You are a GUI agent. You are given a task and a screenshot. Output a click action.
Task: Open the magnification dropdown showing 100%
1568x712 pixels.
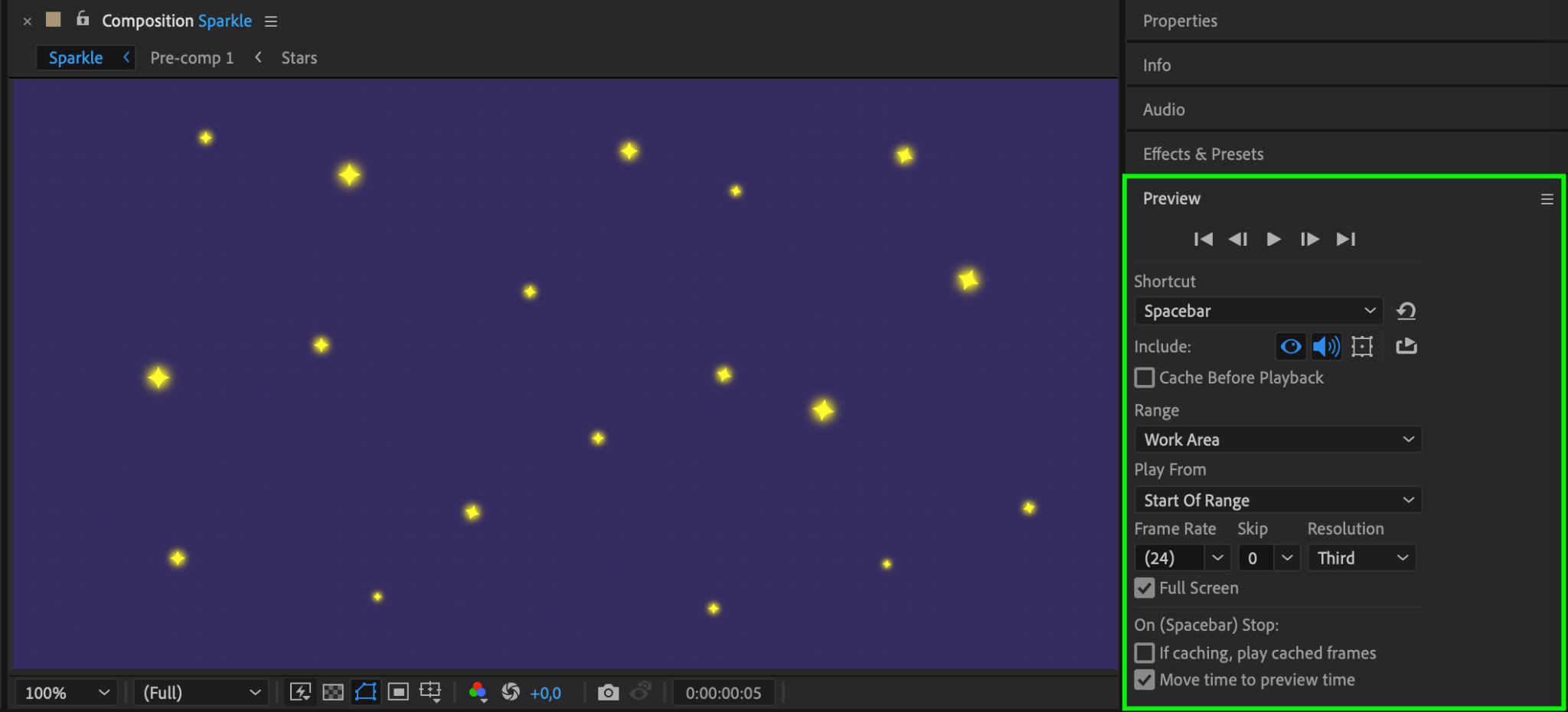tap(67, 693)
